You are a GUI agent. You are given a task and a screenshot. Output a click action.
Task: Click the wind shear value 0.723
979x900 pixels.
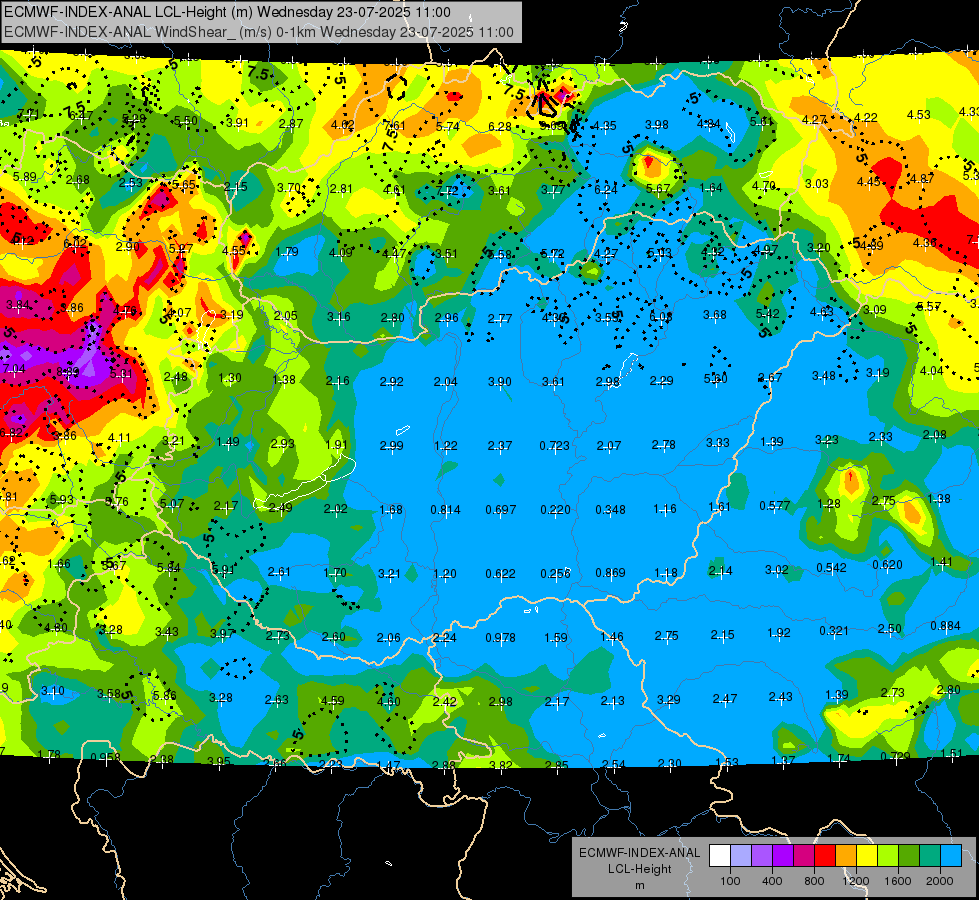click(554, 446)
